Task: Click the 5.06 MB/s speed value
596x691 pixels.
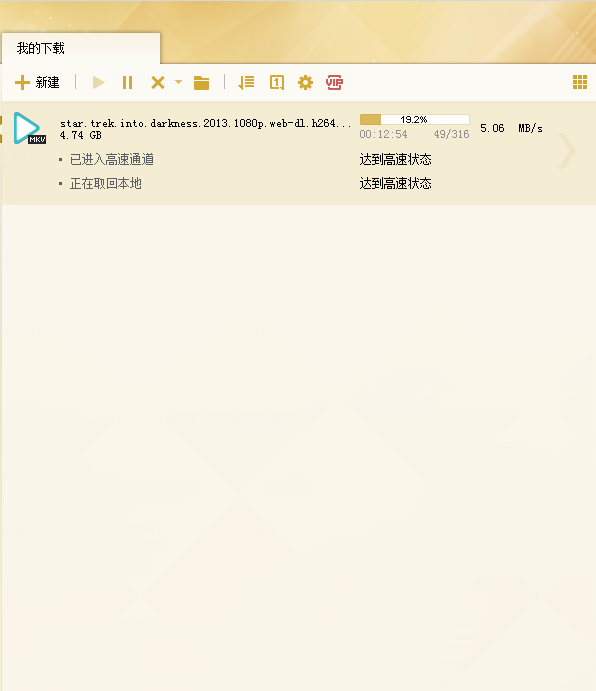Action: [511, 128]
